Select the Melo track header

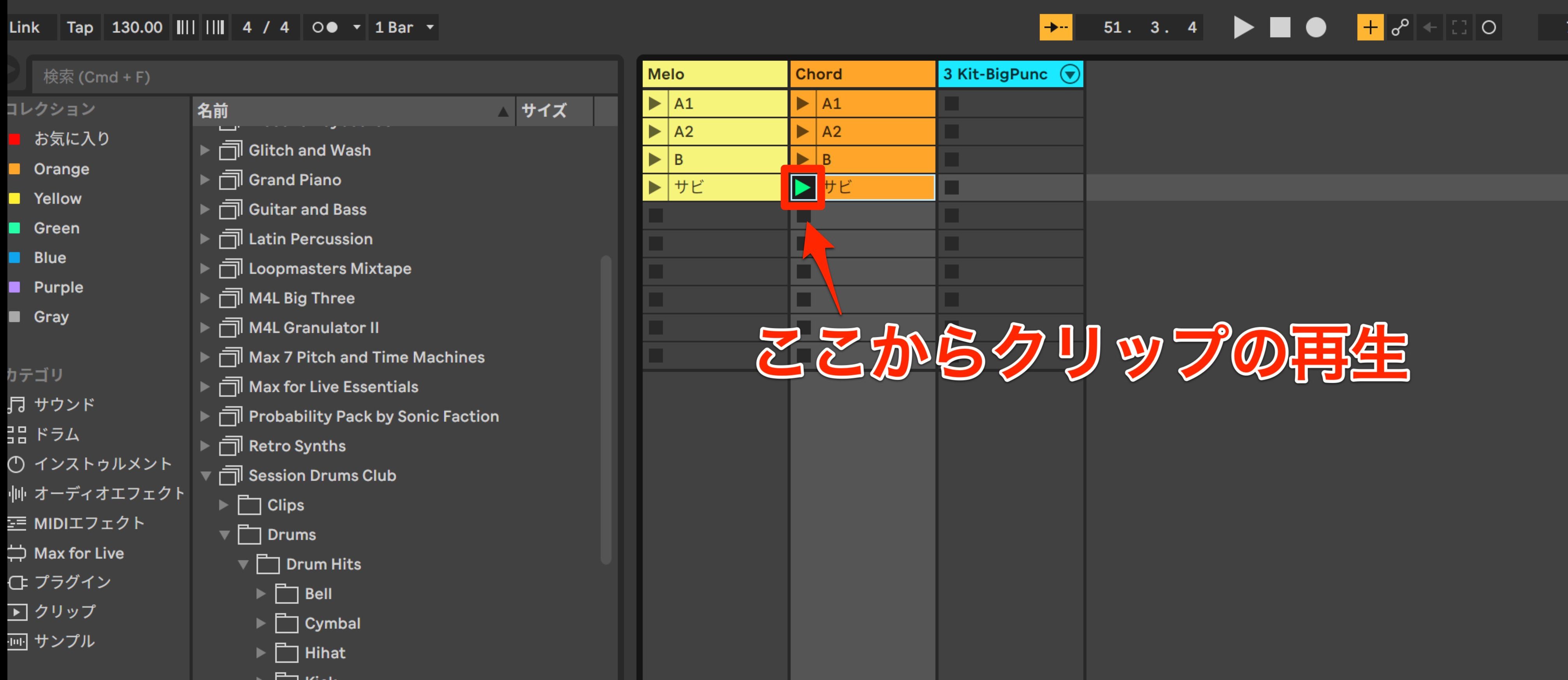(x=715, y=74)
